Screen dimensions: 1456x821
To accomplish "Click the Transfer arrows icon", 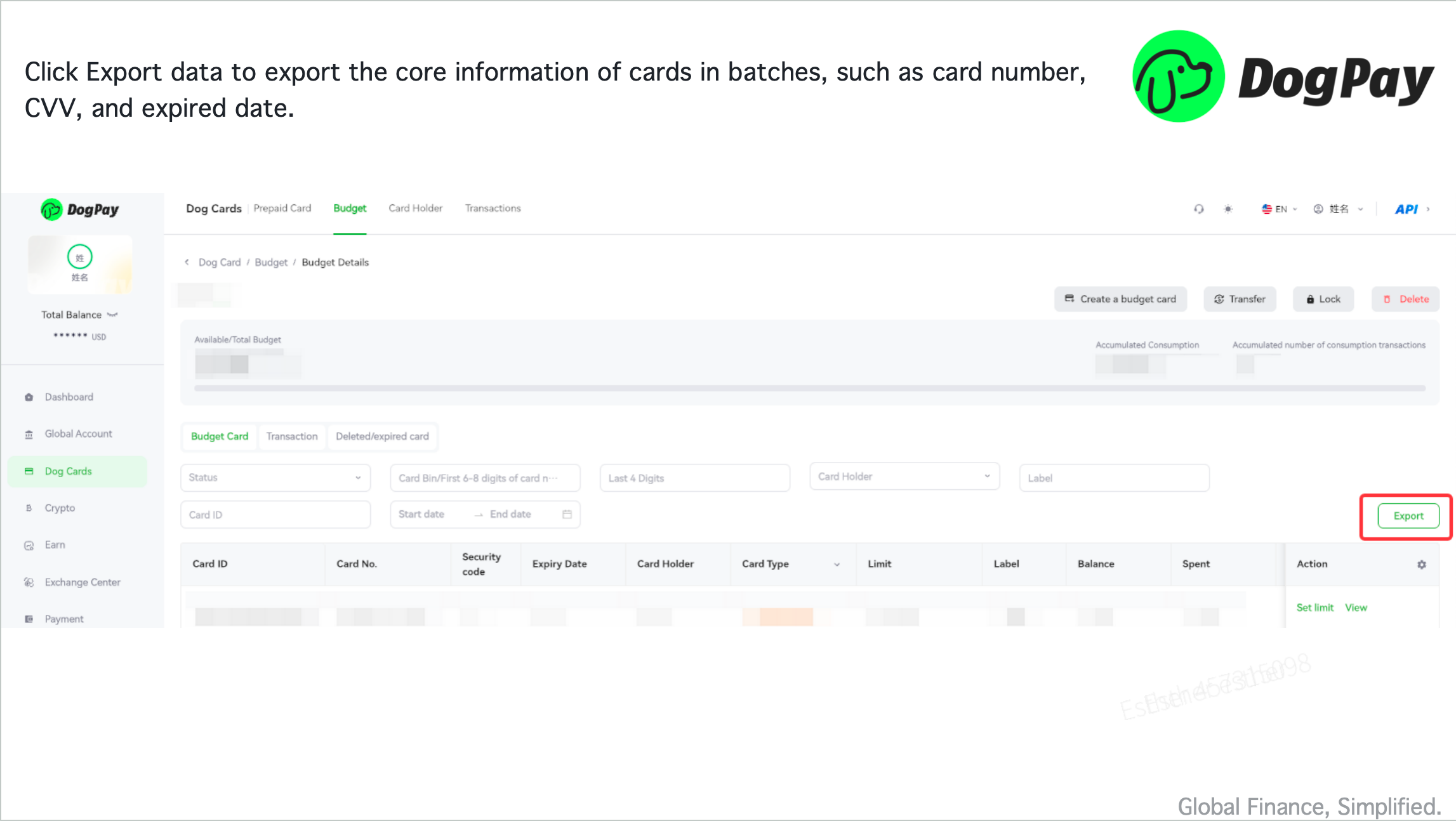I will click(1219, 299).
